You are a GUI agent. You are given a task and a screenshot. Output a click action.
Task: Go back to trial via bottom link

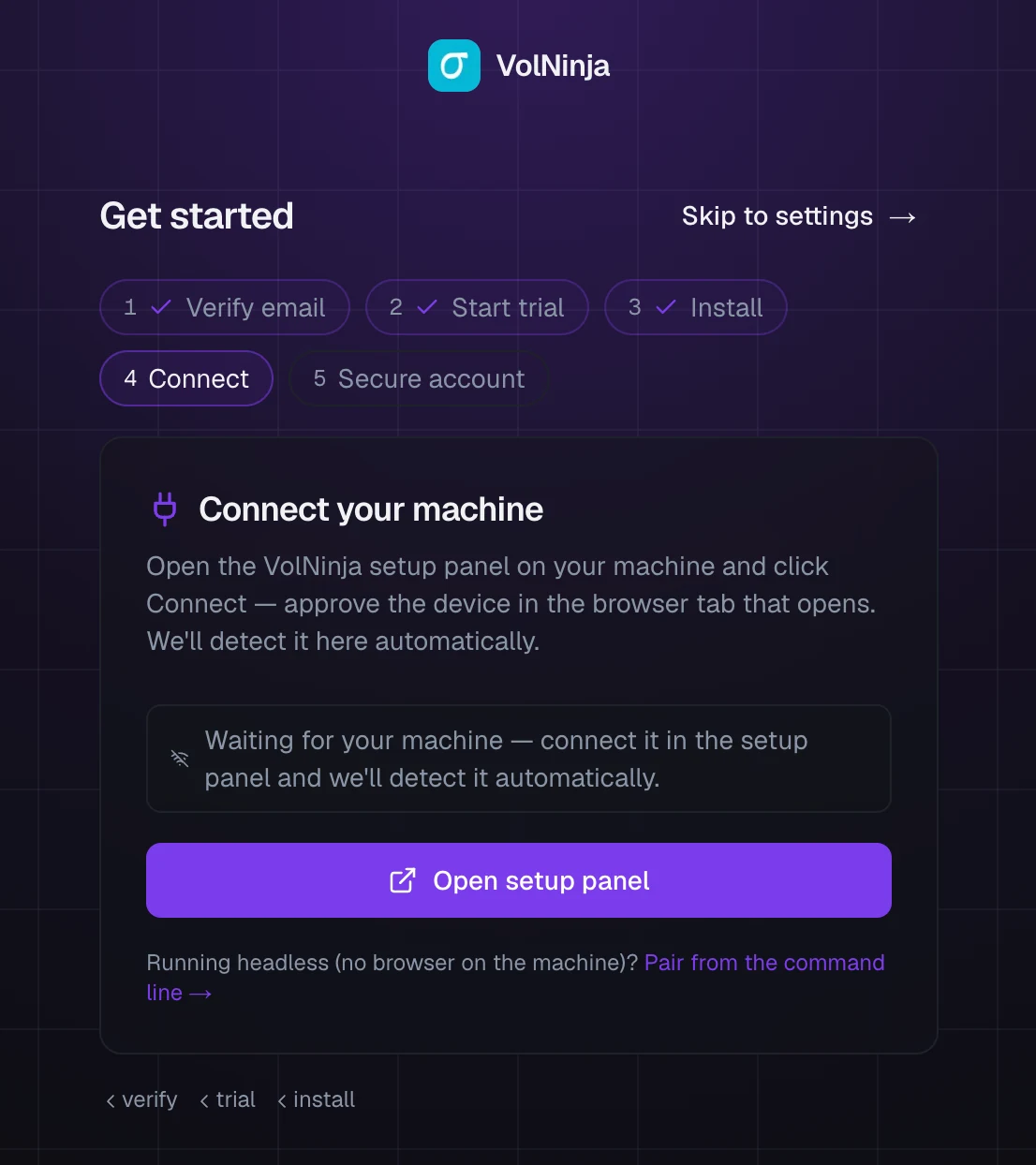tap(228, 1099)
